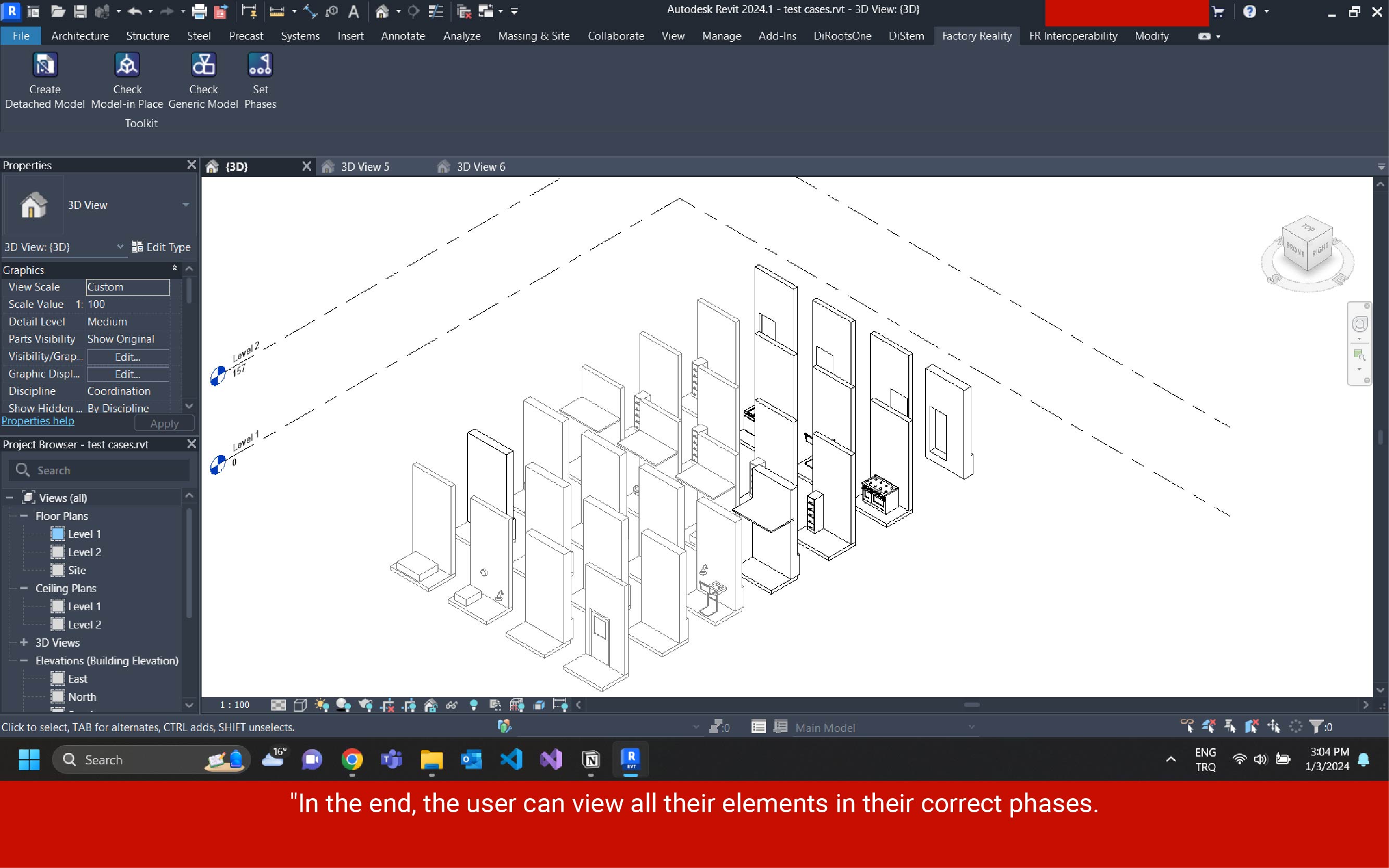Click Create Detached Model icon
The width and height of the screenshot is (1389, 868).
click(x=45, y=65)
